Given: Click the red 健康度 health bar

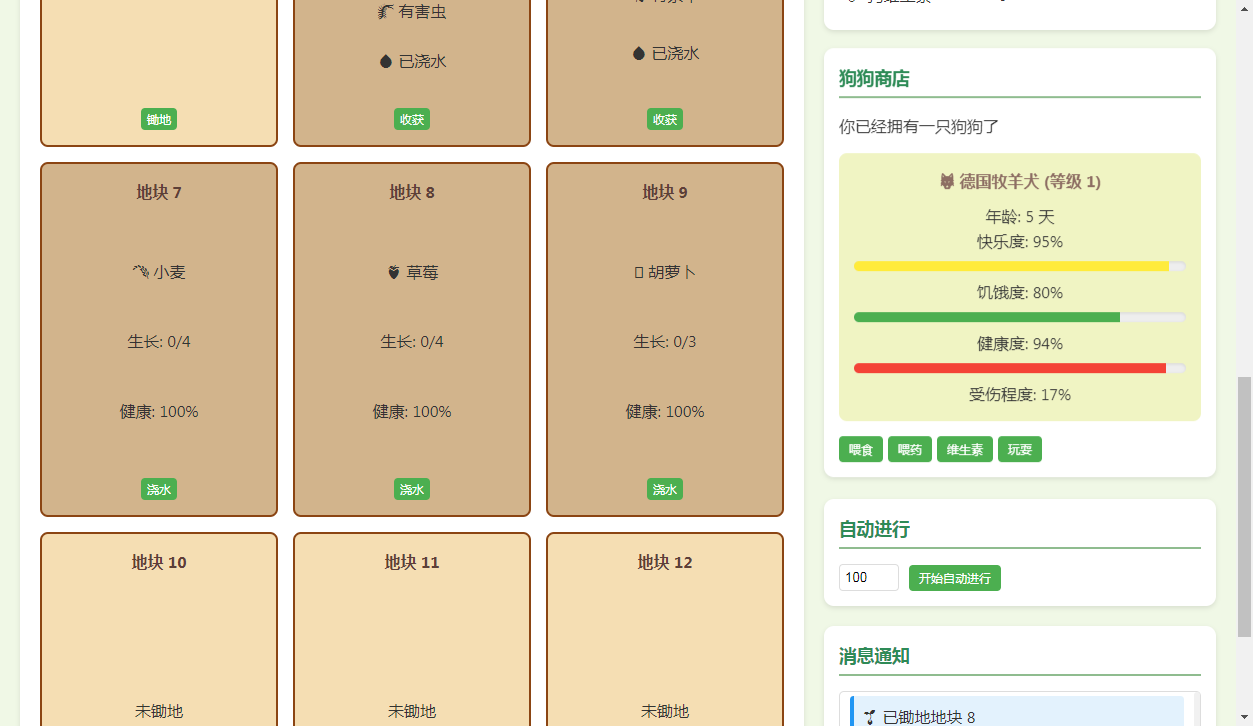Looking at the screenshot, I should [1009, 368].
